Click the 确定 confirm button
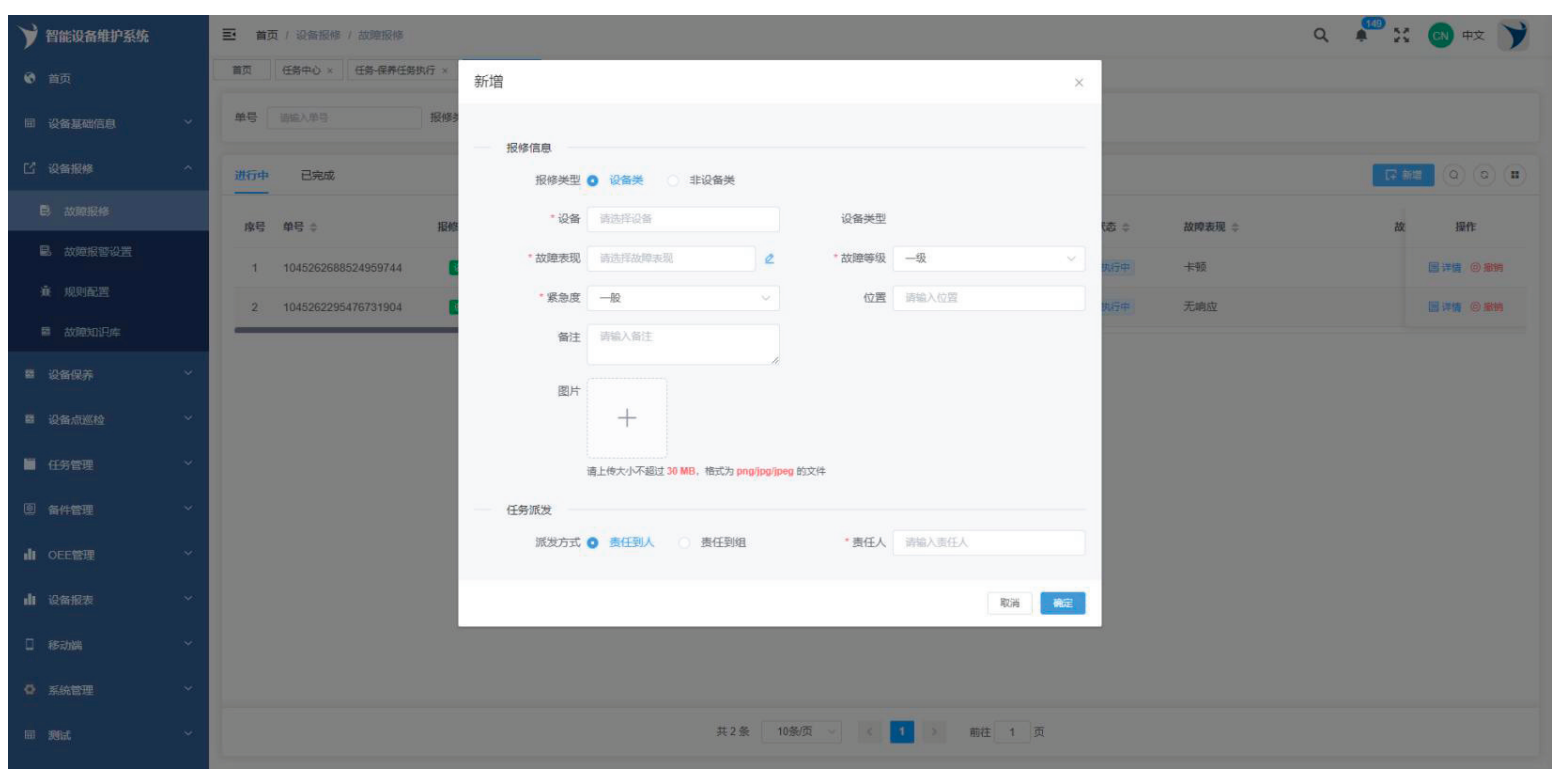This screenshot has width=1560, height=778. (1062, 603)
